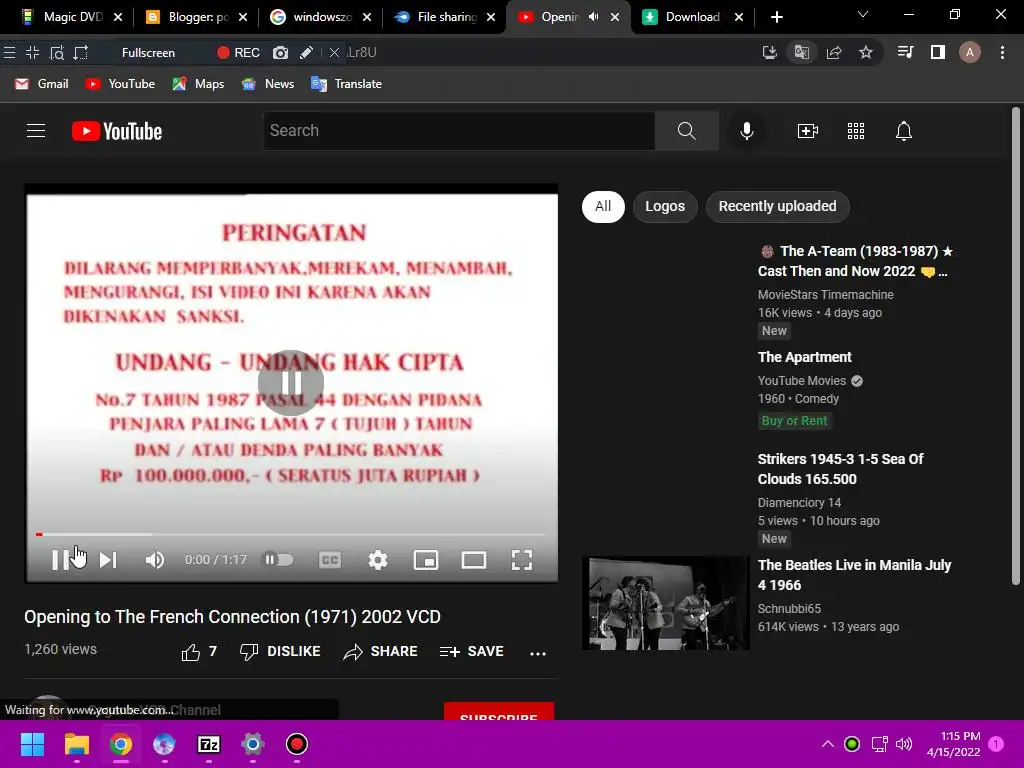The width and height of the screenshot is (1024, 768).
Task: Pause the video with player control
Action: 60,560
